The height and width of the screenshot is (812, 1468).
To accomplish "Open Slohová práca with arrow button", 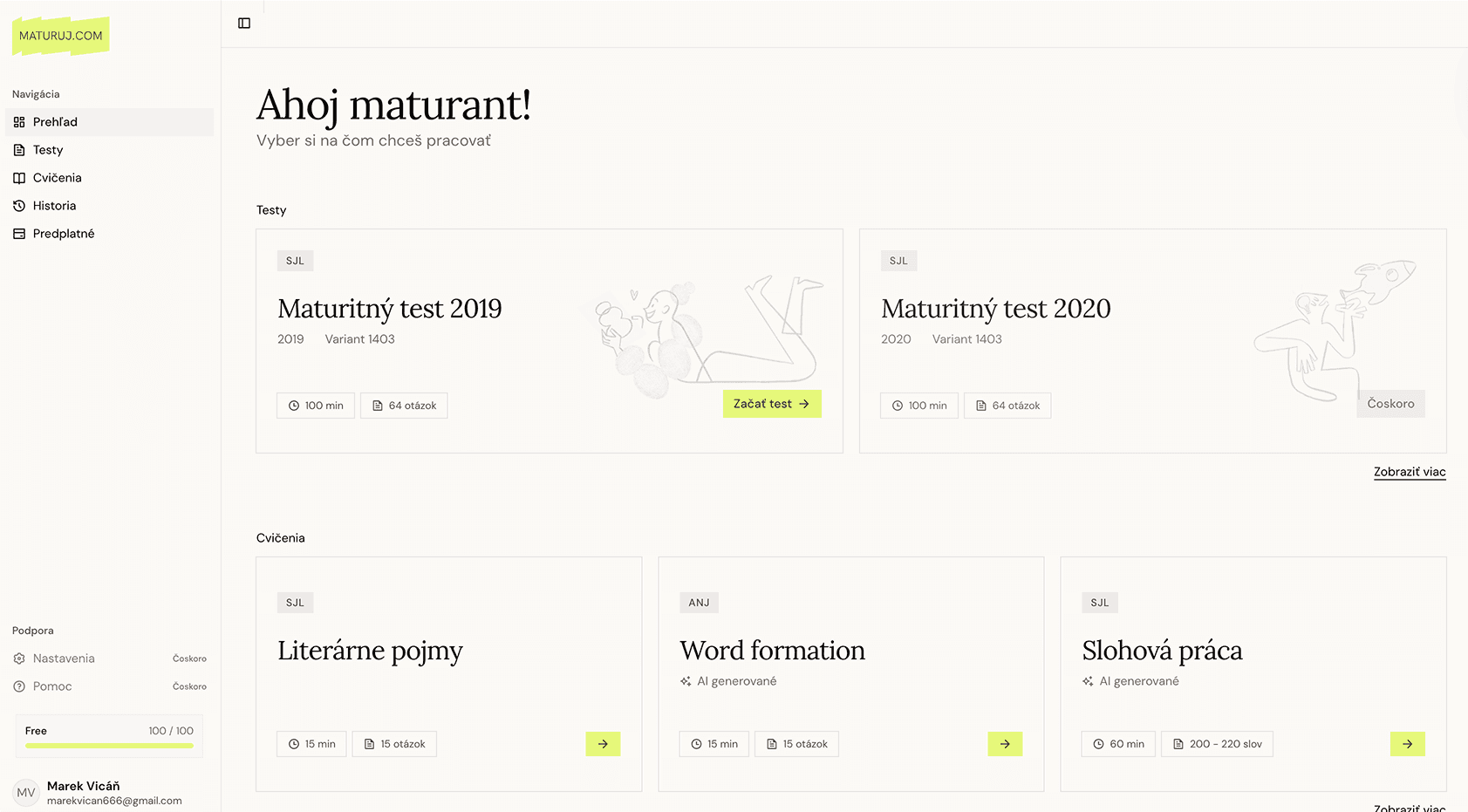I will (1407, 744).
